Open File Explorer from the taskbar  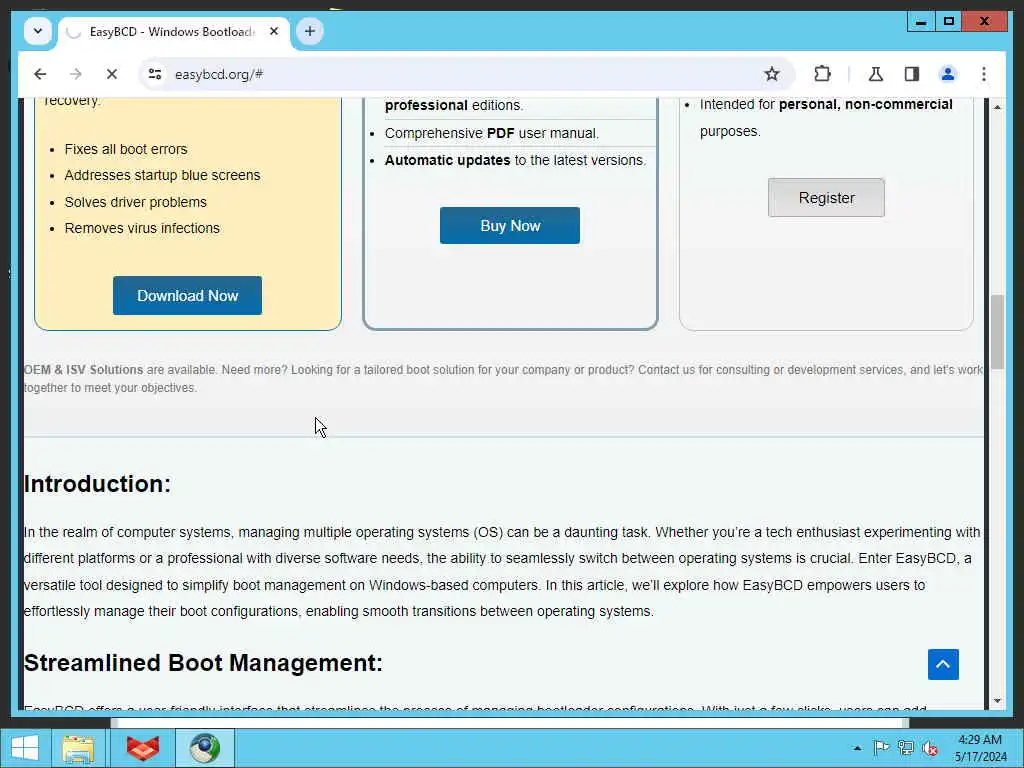[x=78, y=748]
